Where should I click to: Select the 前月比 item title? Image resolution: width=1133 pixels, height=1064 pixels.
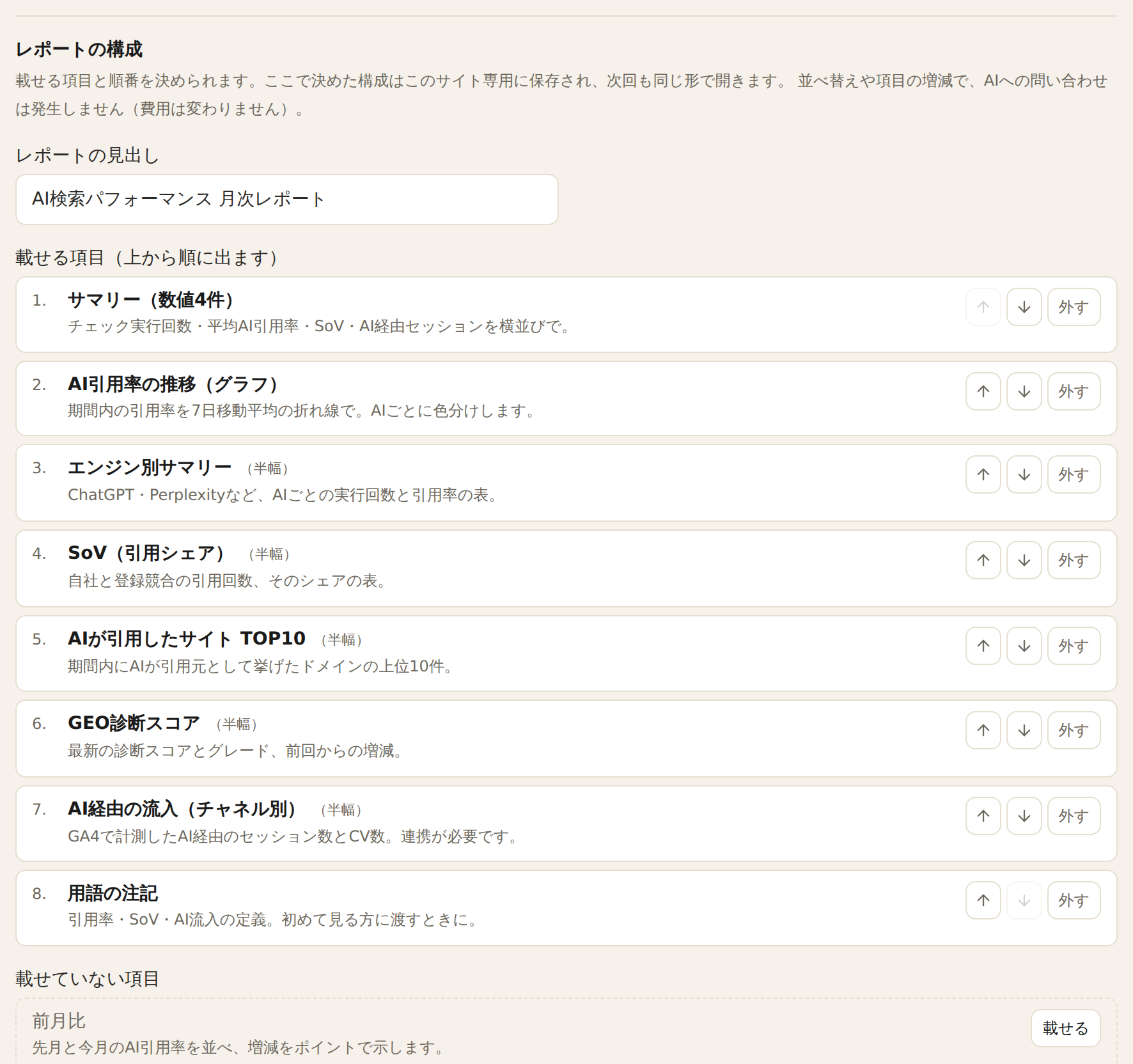[59, 1021]
